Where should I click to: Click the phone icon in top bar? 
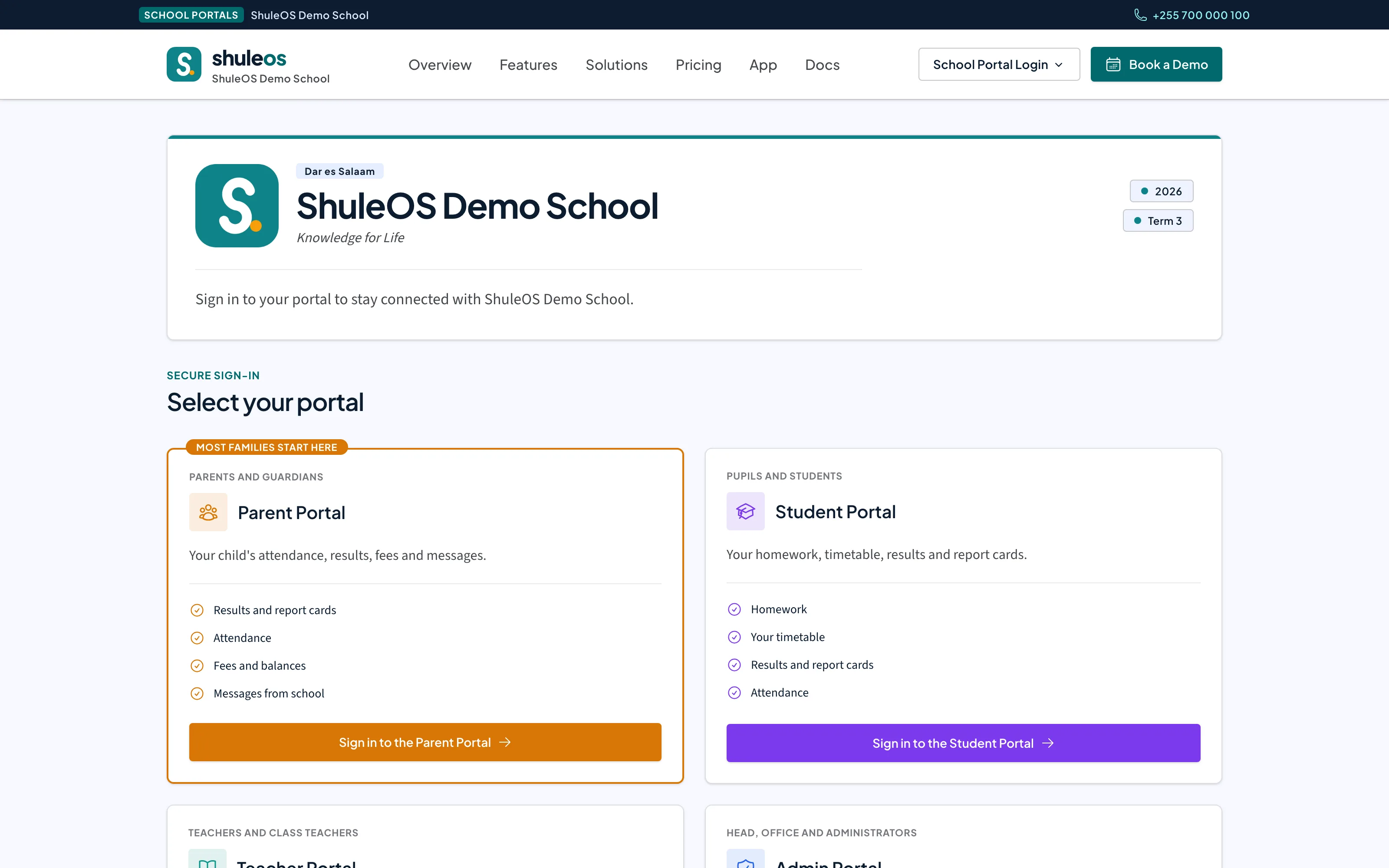tap(1140, 15)
